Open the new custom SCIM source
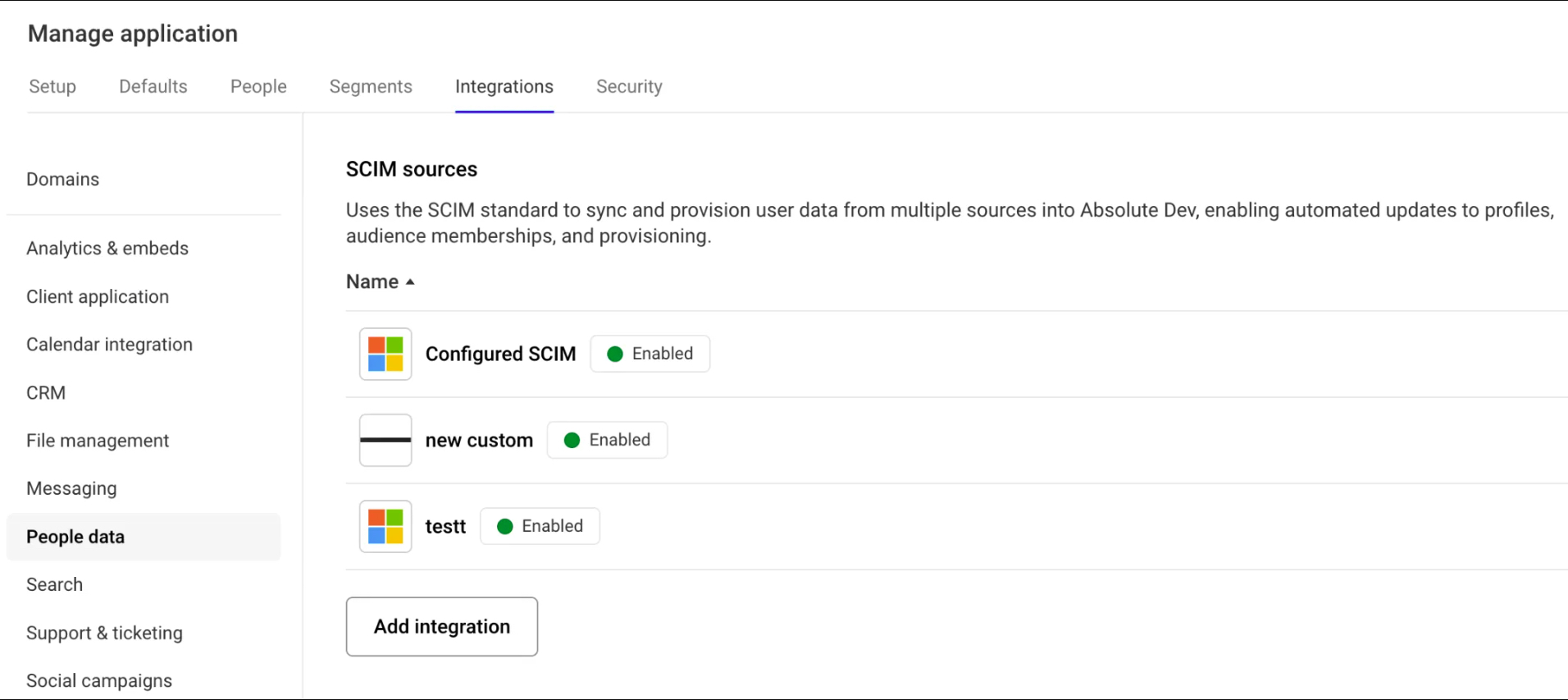This screenshot has height=700, width=1568. [479, 440]
